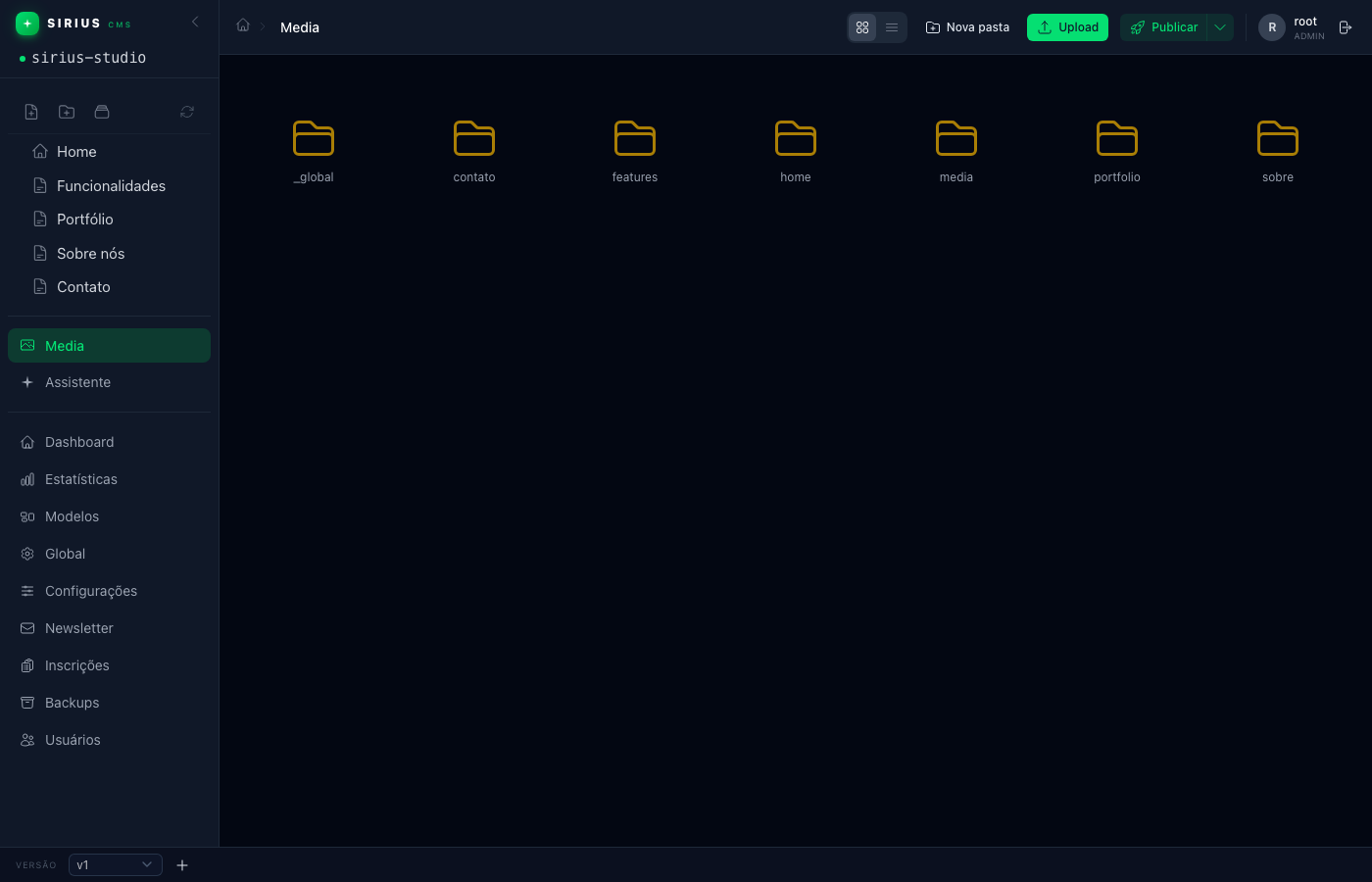
Task: Open the Contato page
Action: click(x=109, y=287)
